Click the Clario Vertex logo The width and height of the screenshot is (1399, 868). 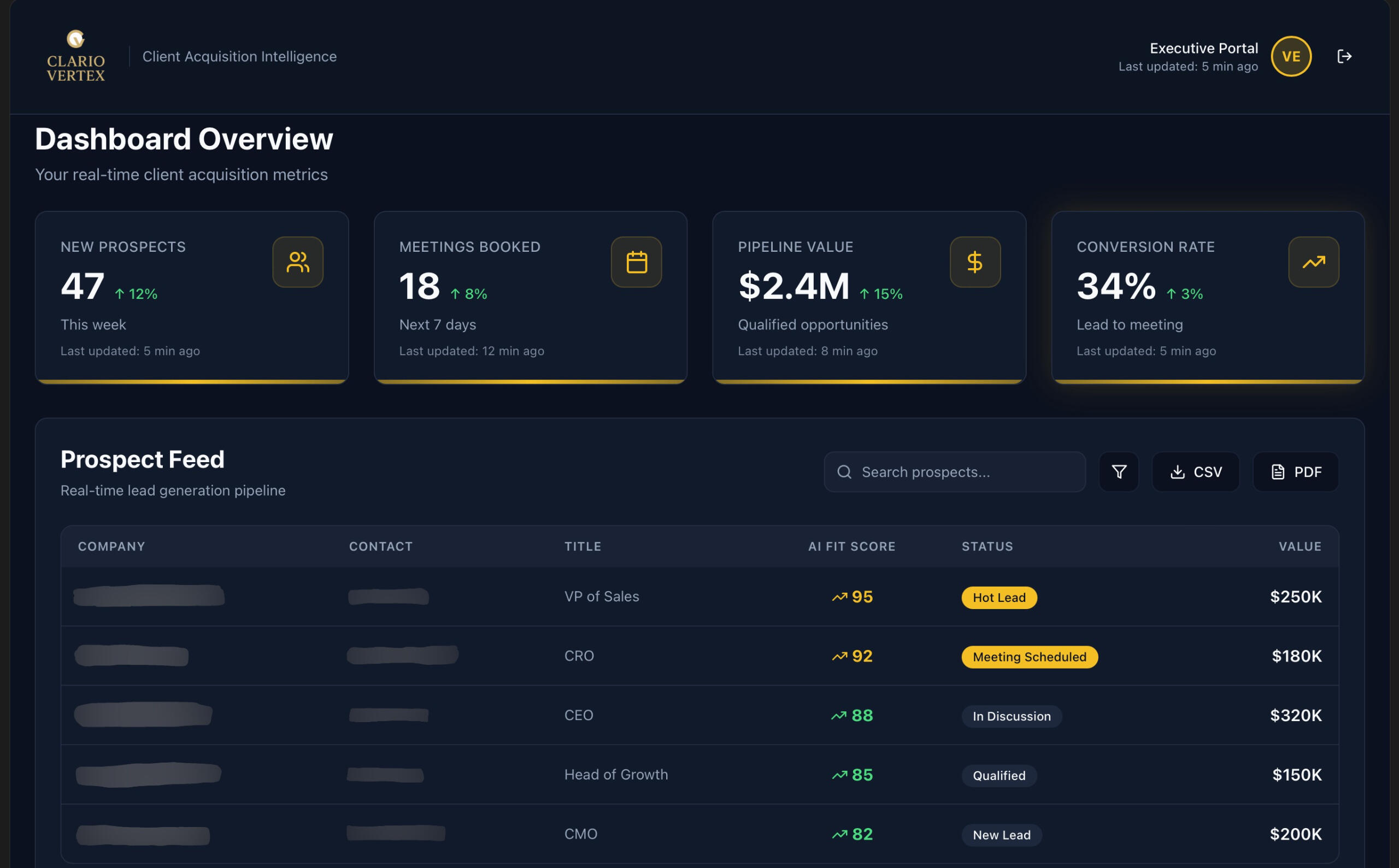(76, 56)
